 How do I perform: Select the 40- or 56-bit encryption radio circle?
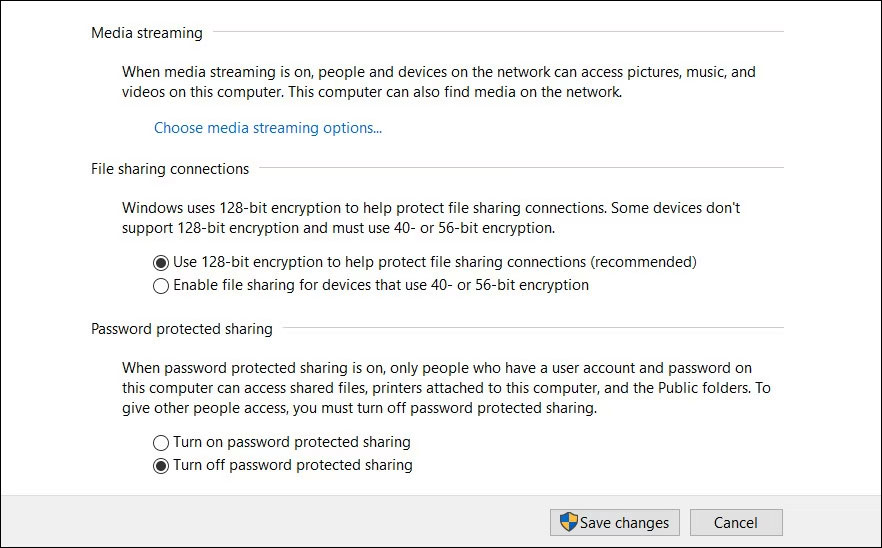coord(161,285)
